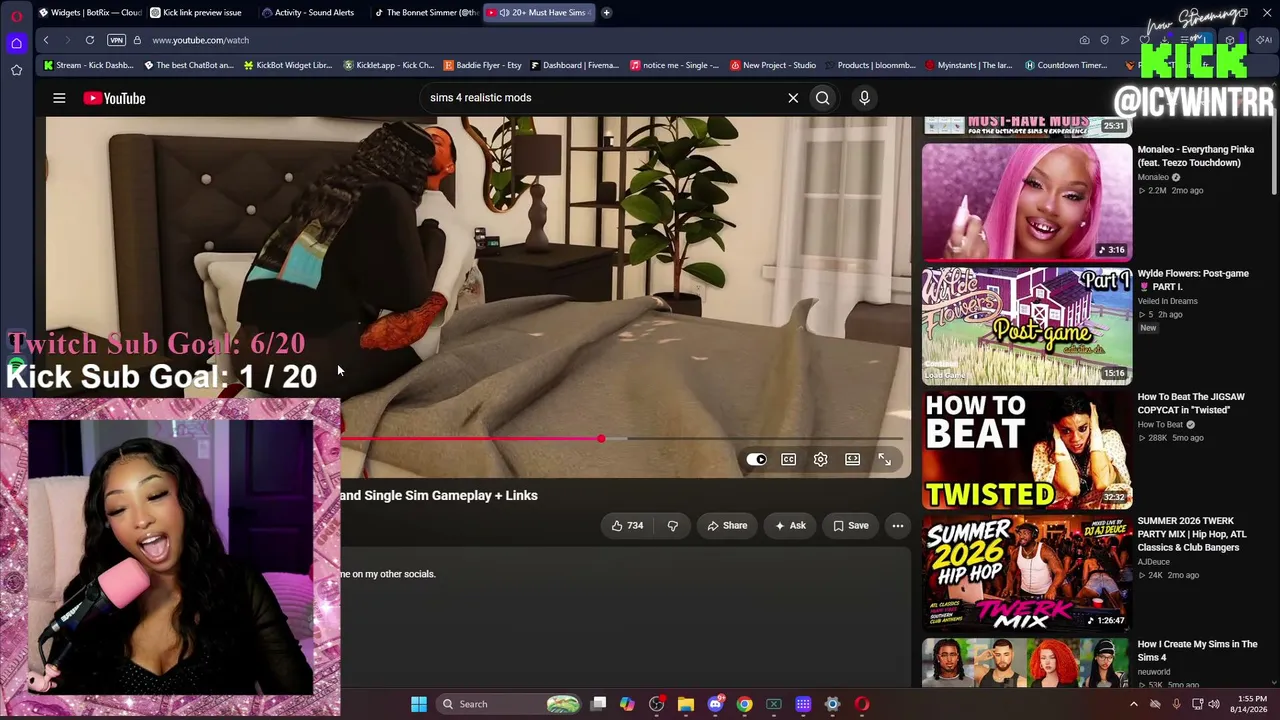Viewport: 1280px width, 720px height.
Task: Take snapshot with Opera camera icon
Action: 1084,40
